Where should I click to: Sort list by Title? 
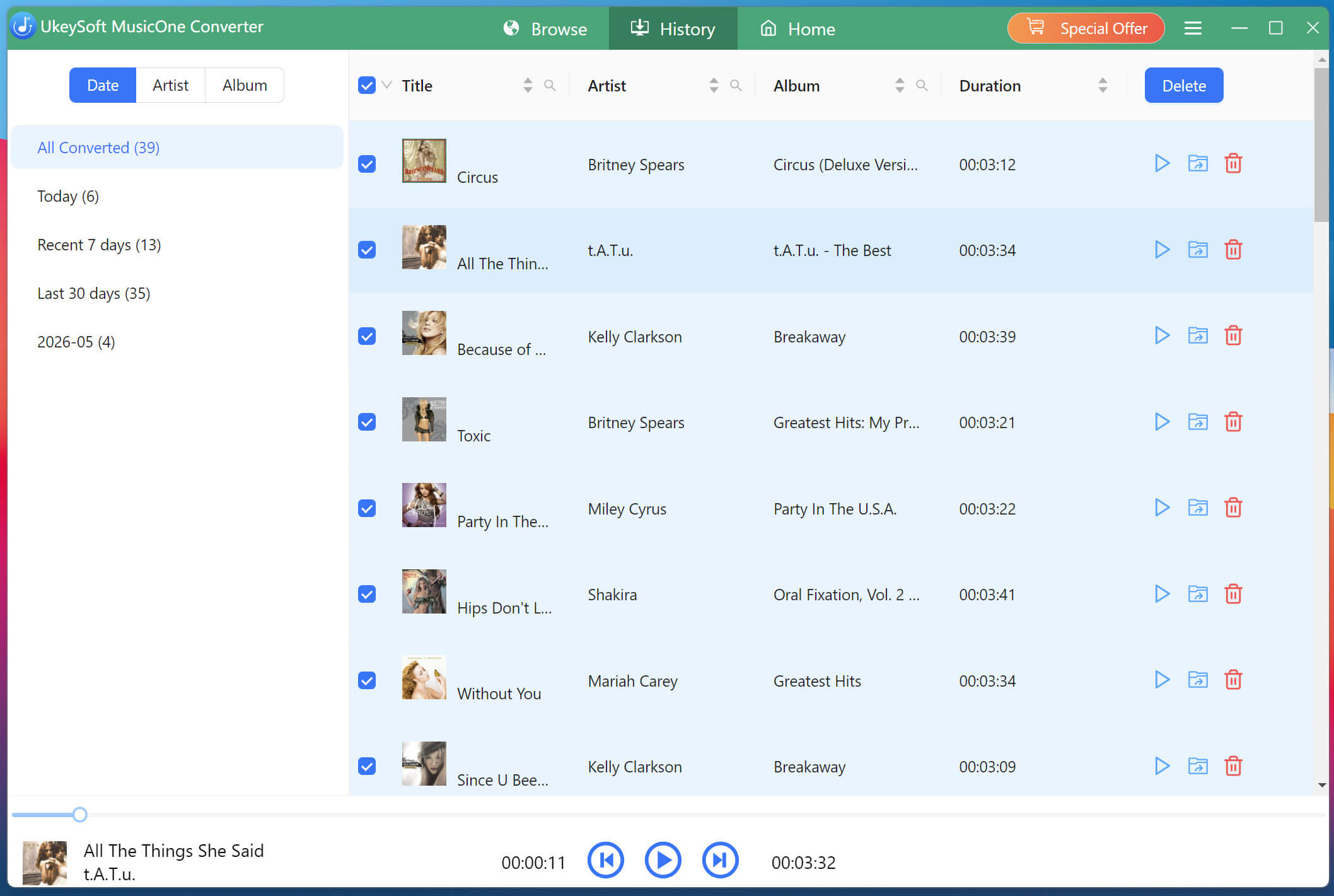point(528,85)
